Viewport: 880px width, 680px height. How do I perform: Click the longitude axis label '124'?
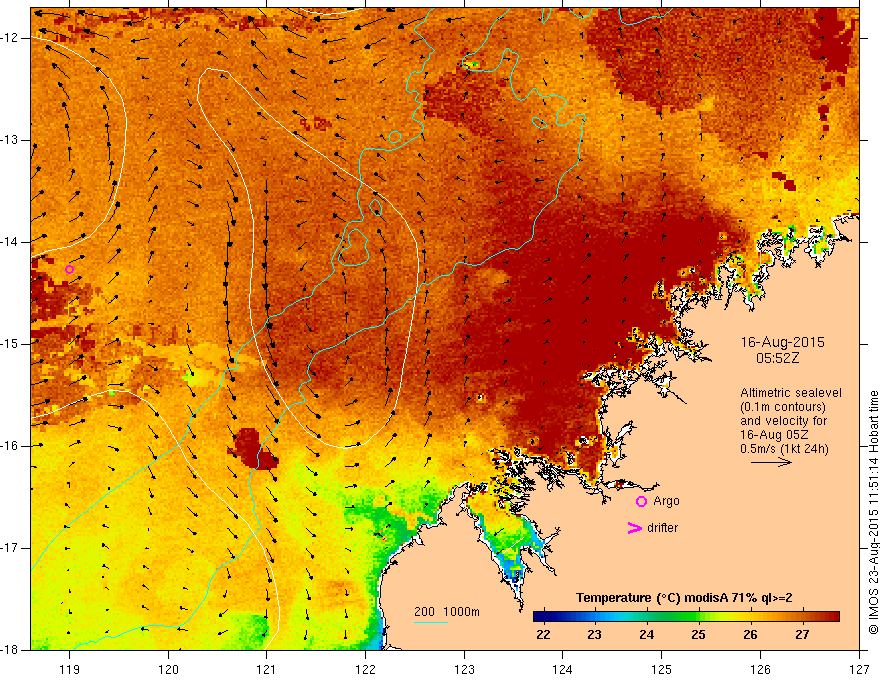(563, 669)
